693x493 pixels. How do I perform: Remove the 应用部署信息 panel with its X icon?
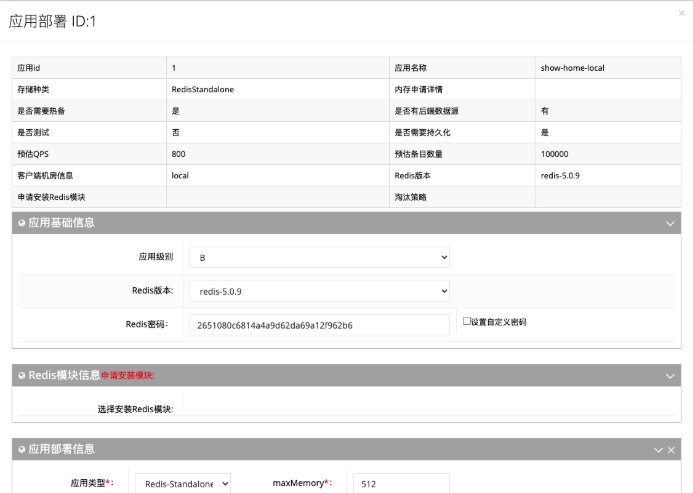[672, 450]
